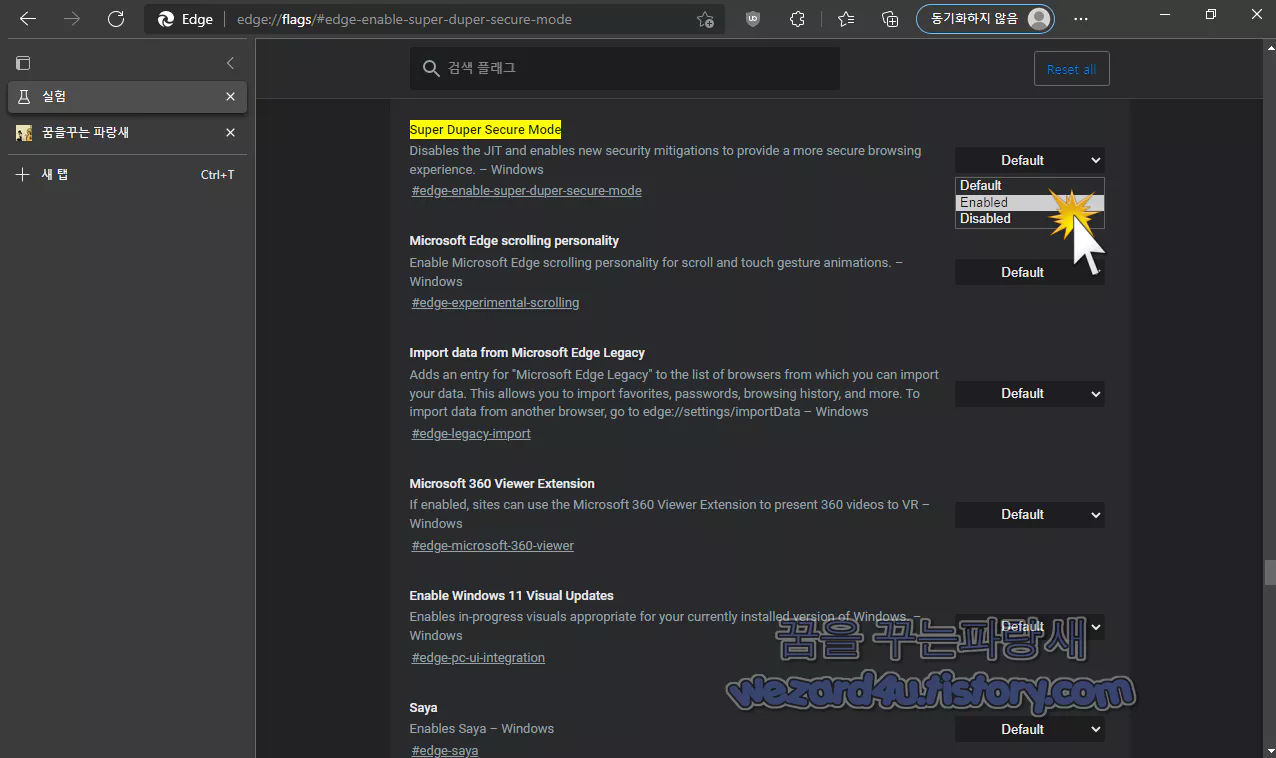Click the Super Duper Secure Mode heading
Viewport: 1276px width, 758px height.
[485, 130]
